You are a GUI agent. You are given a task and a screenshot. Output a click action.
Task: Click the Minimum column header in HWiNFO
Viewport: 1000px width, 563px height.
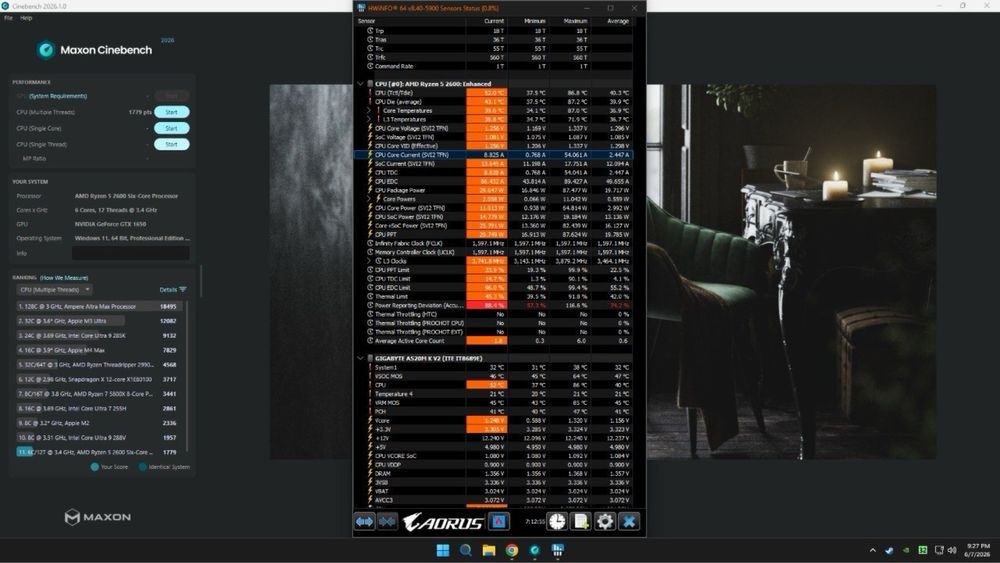[x=535, y=21]
